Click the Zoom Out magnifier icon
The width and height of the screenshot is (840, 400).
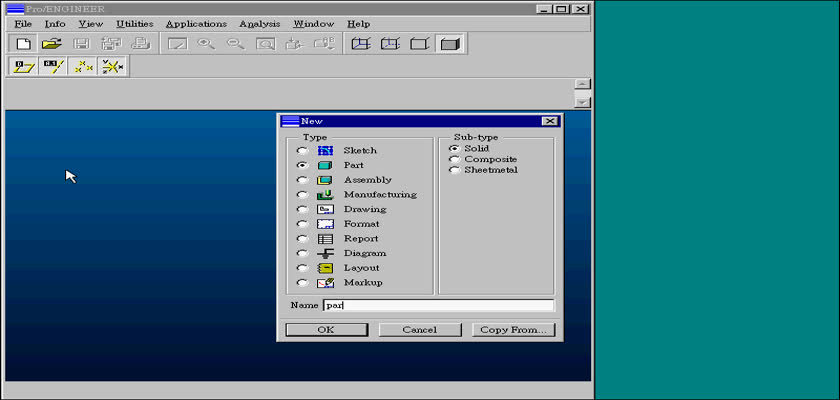click(236, 44)
